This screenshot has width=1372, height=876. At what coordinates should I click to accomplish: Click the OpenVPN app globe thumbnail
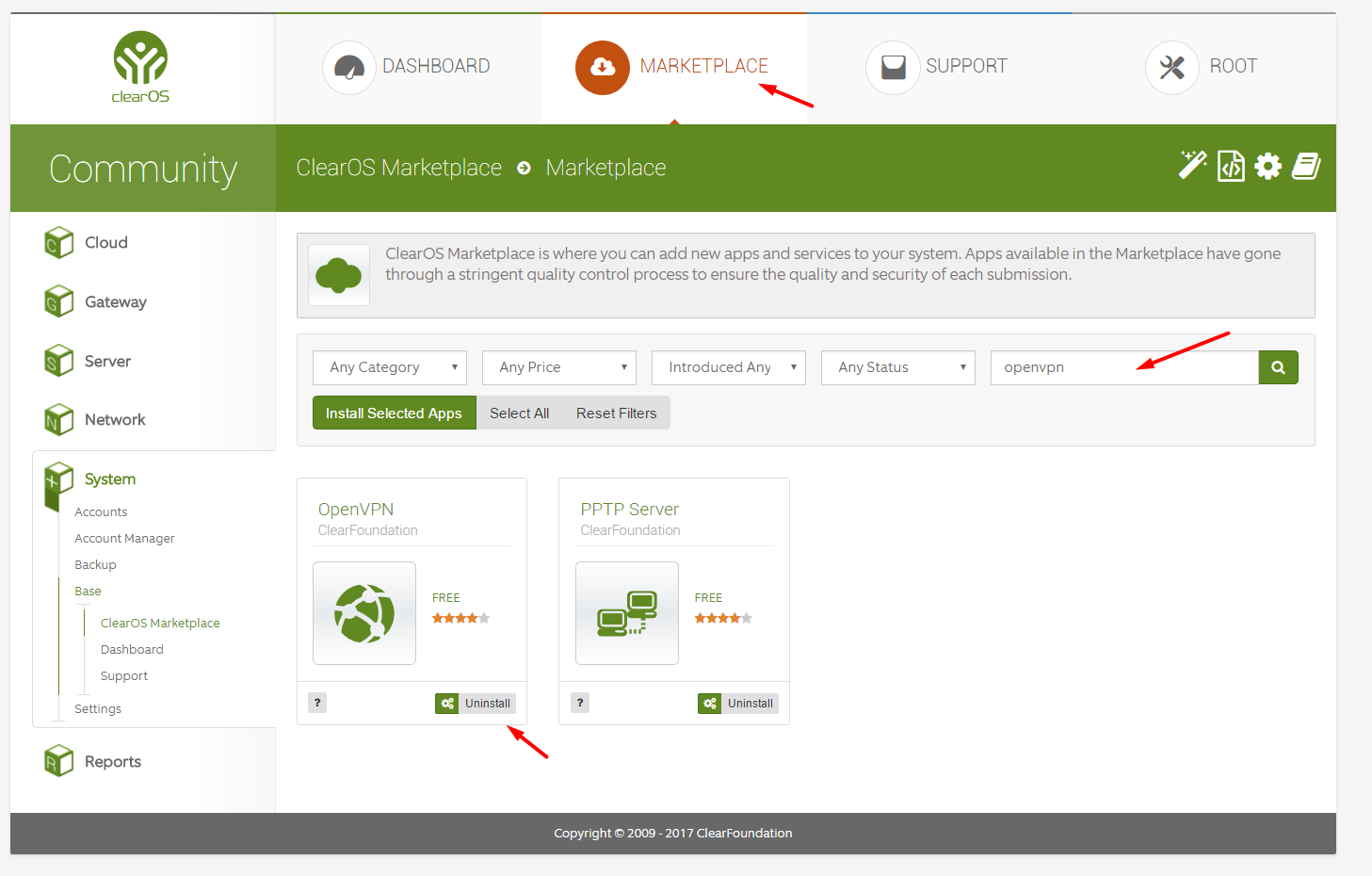point(364,613)
